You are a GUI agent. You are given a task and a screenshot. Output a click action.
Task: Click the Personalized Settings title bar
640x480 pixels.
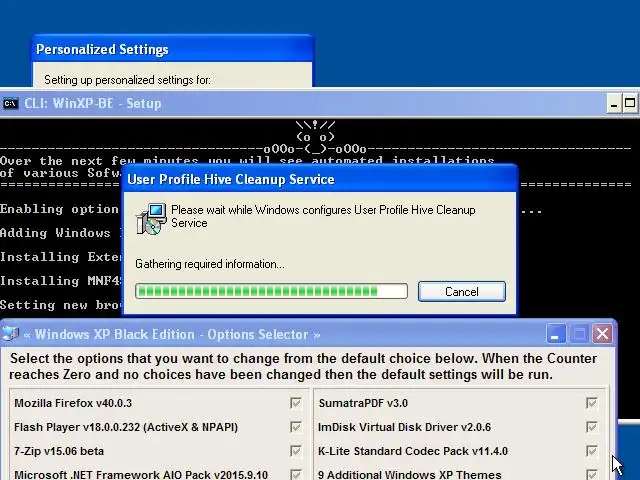(x=173, y=49)
